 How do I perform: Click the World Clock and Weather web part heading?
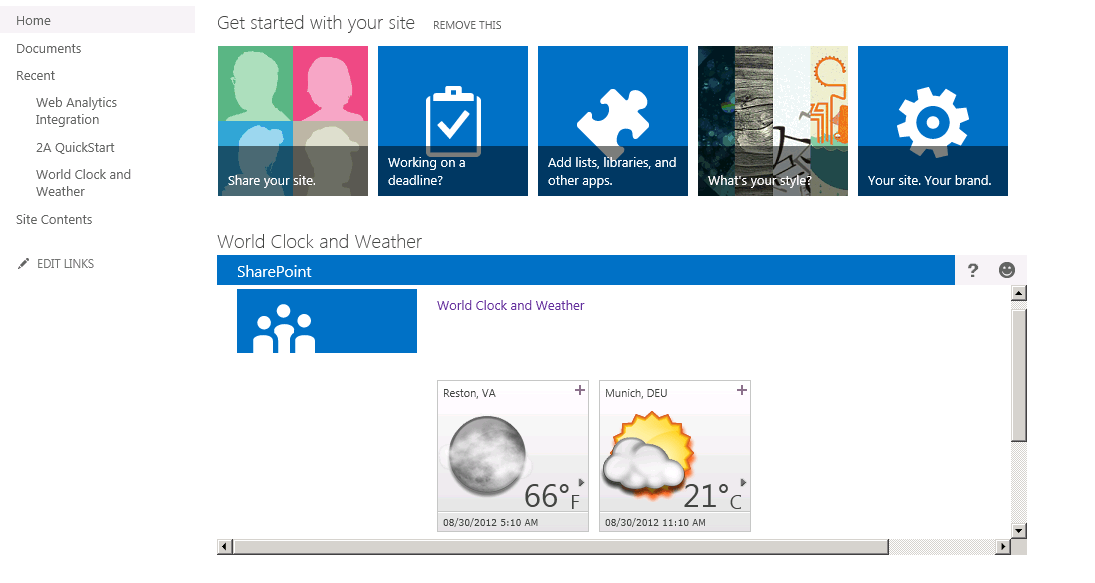[319, 242]
